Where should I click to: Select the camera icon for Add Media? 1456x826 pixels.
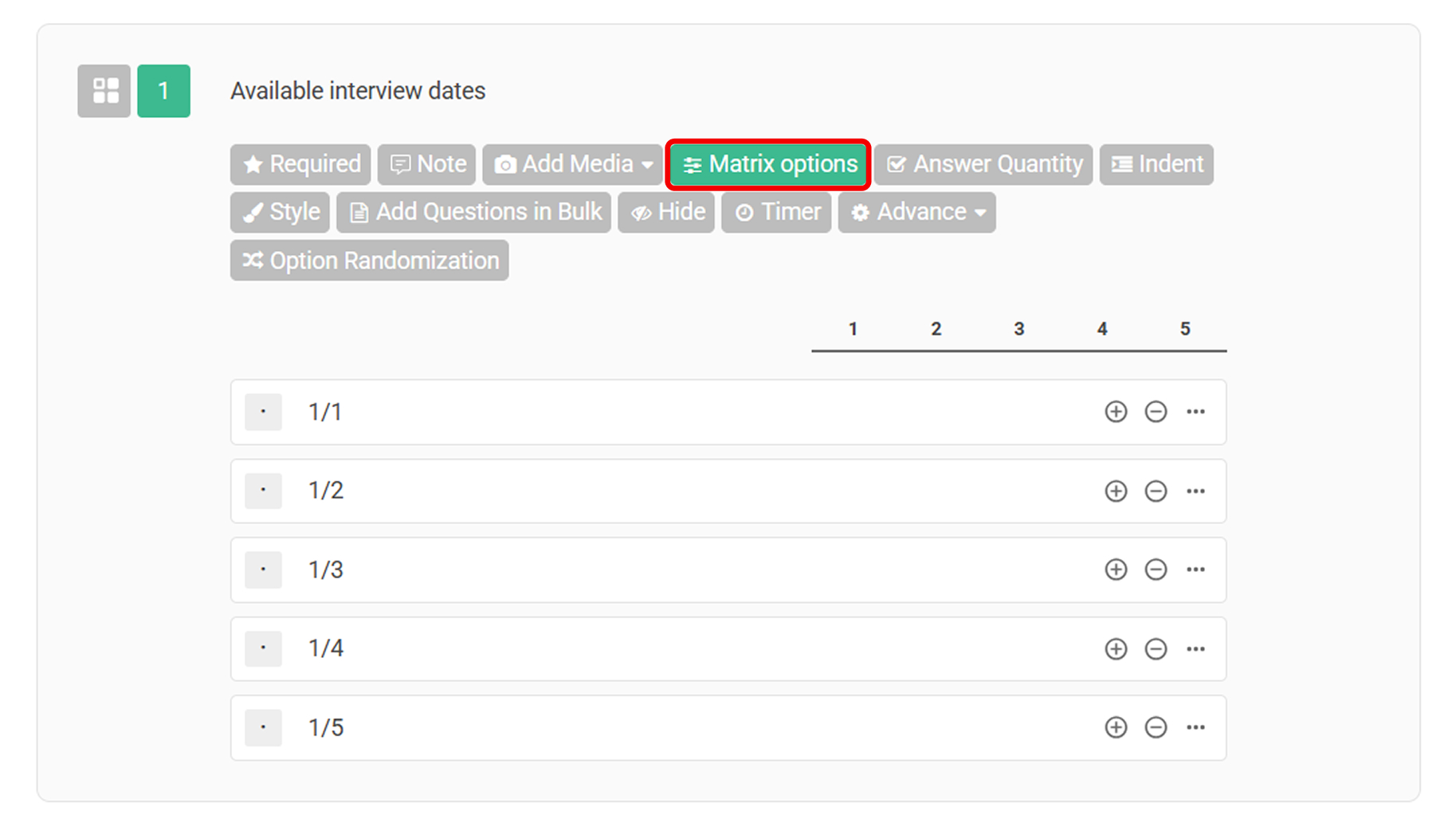[507, 164]
